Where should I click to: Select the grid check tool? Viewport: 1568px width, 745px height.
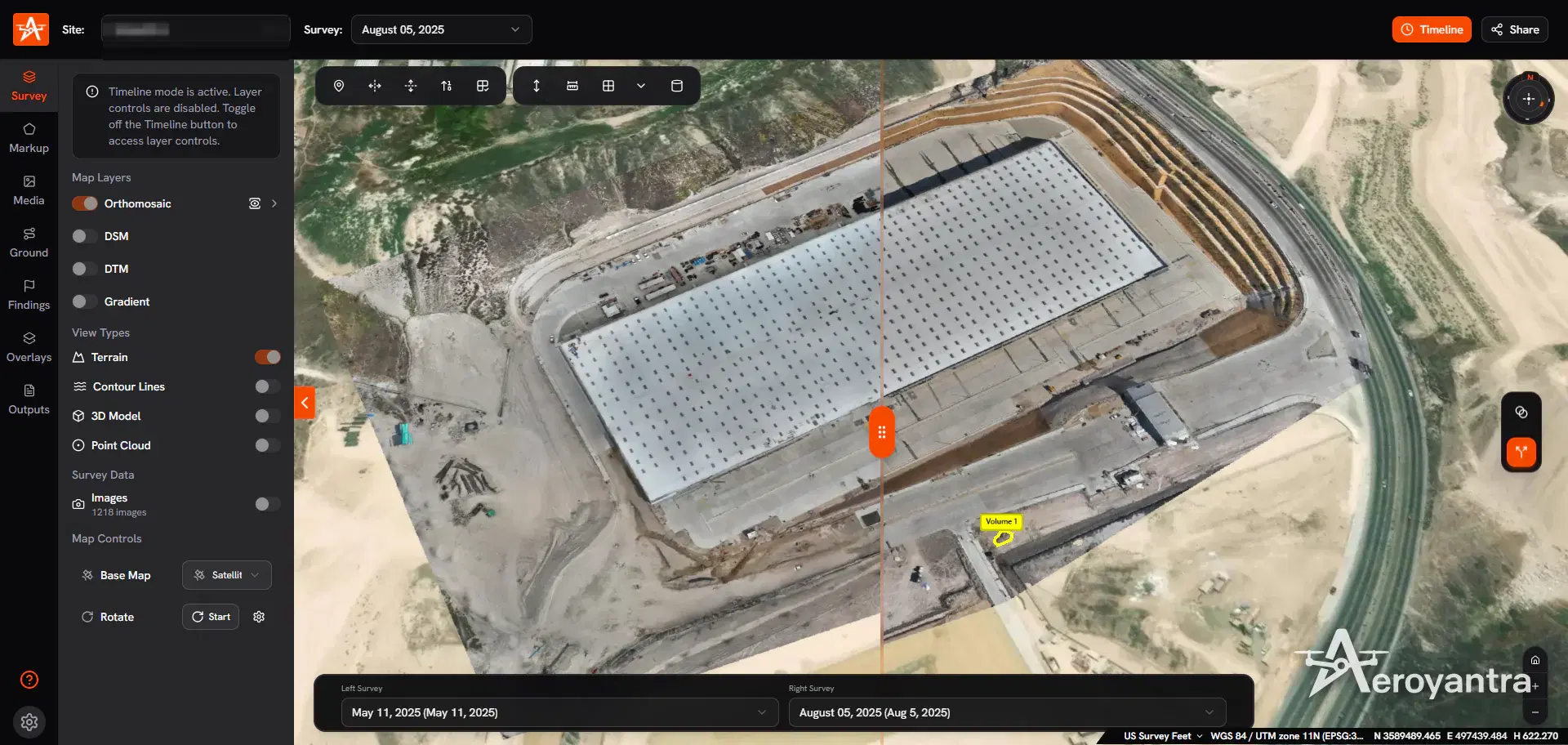tap(483, 86)
